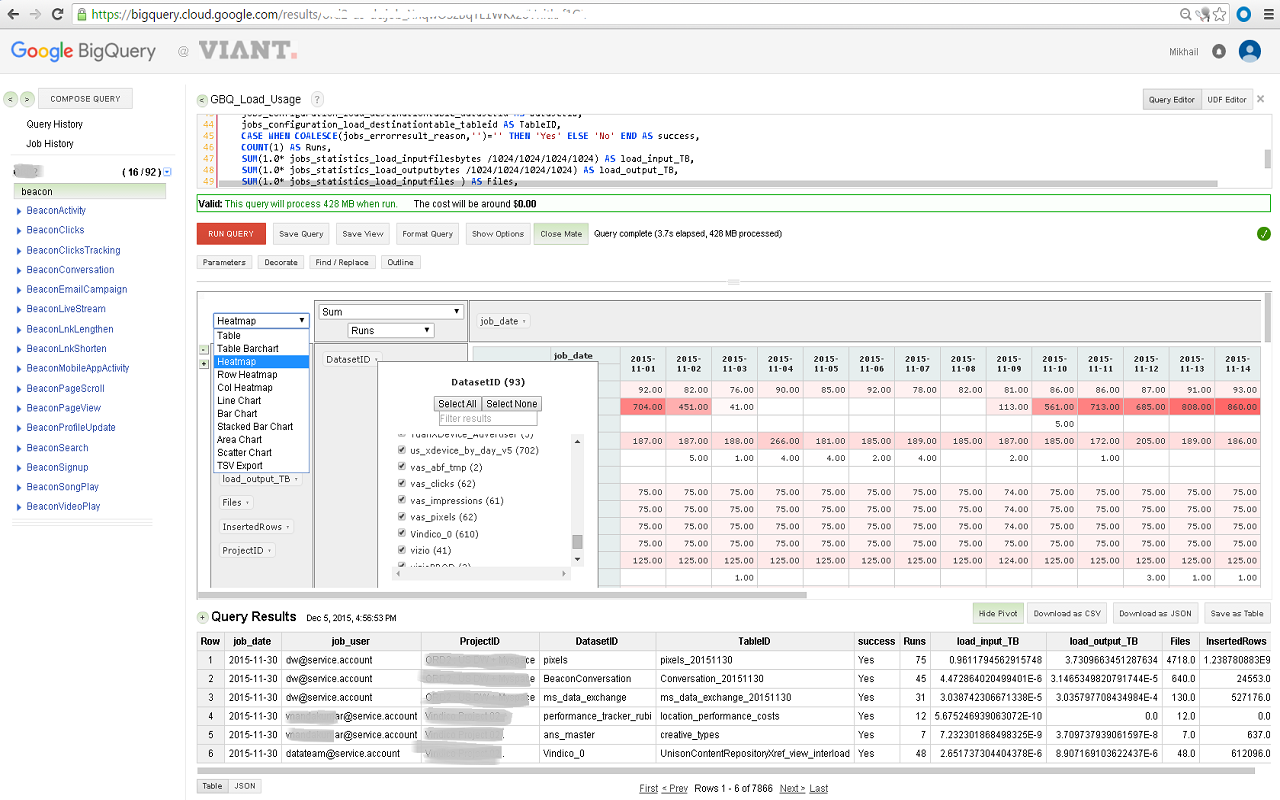Open the browser zoom magnifier icon
This screenshot has height=800, width=1280.
tap(1187, 14)
